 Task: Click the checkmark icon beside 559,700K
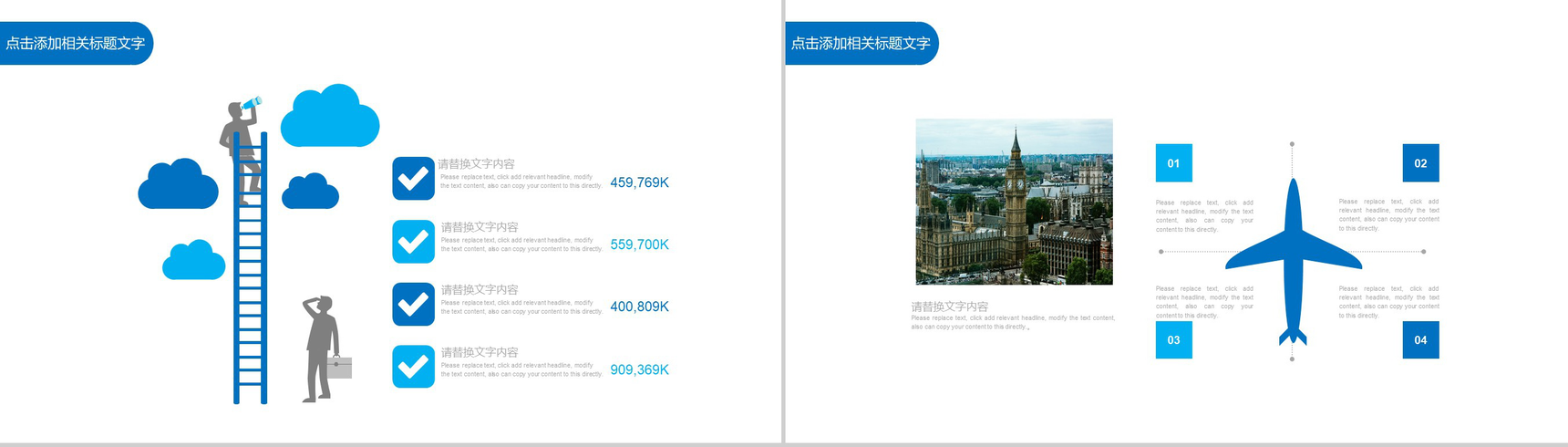[x=413, y=242]
